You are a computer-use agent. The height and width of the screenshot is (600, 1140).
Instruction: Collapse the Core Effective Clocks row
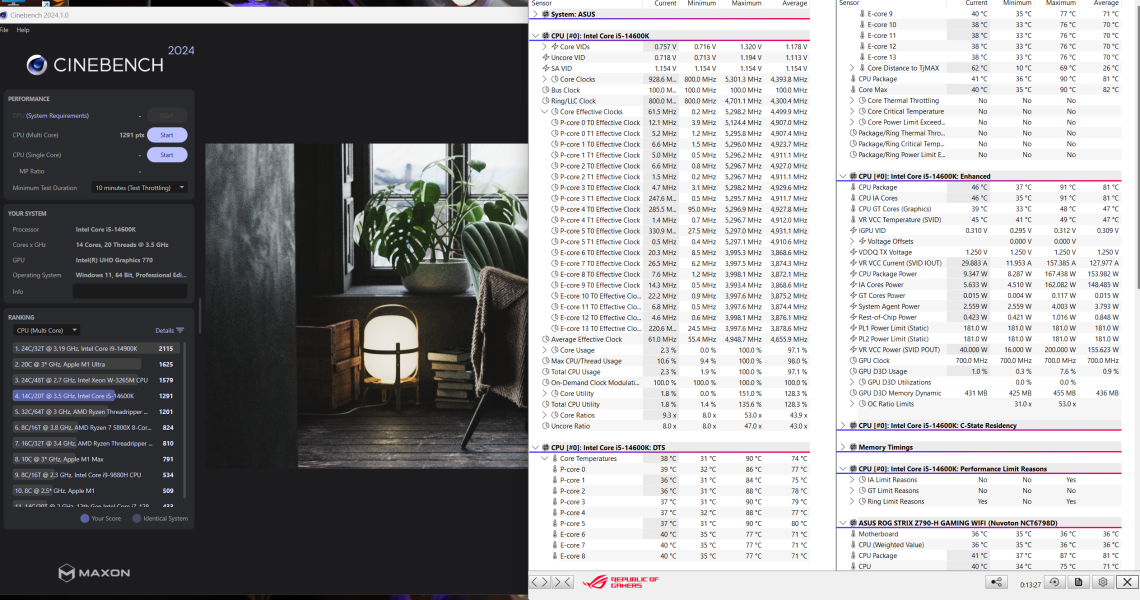coord(545,112)
